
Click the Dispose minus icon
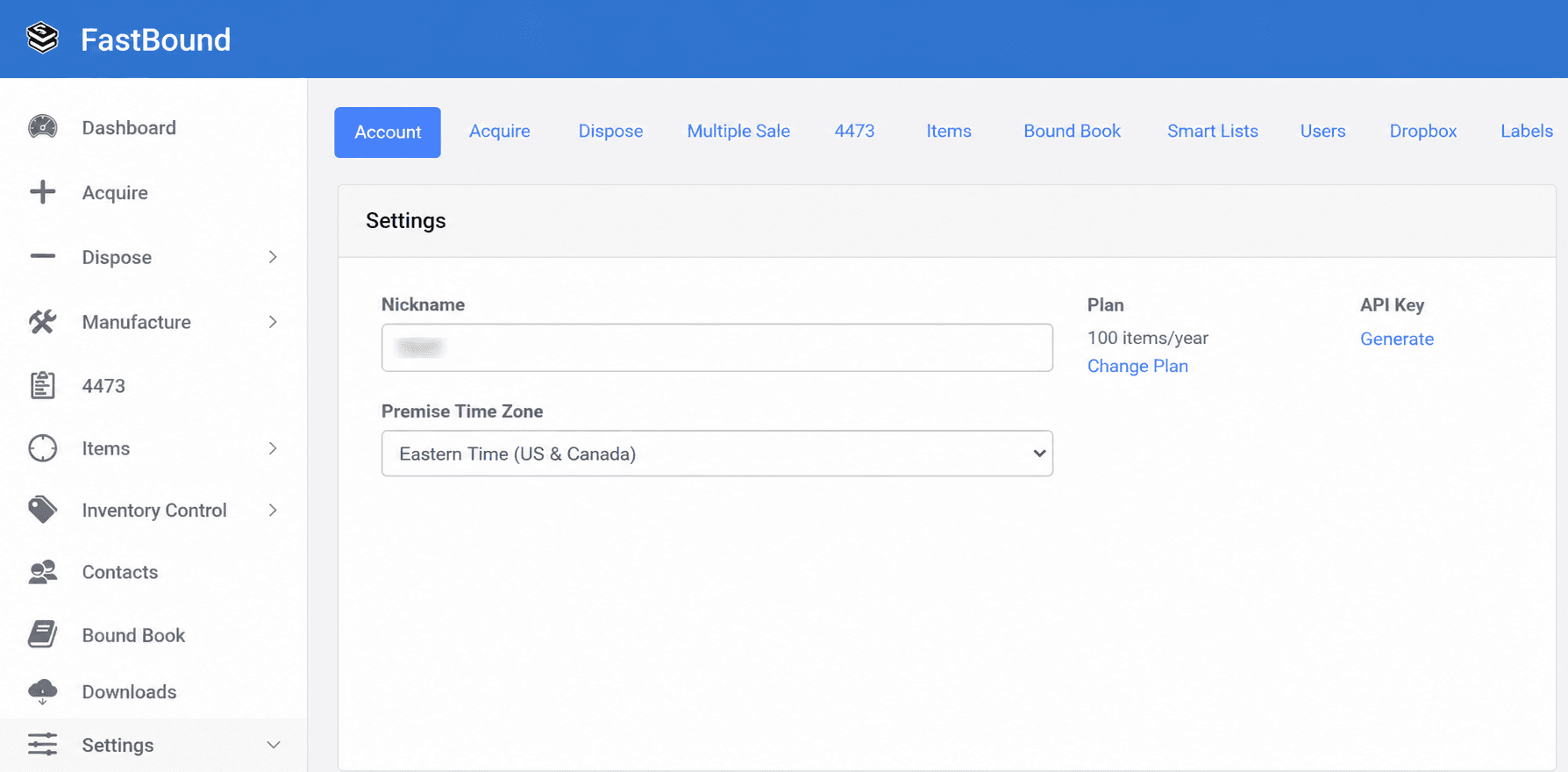click(x=42, y=257)
